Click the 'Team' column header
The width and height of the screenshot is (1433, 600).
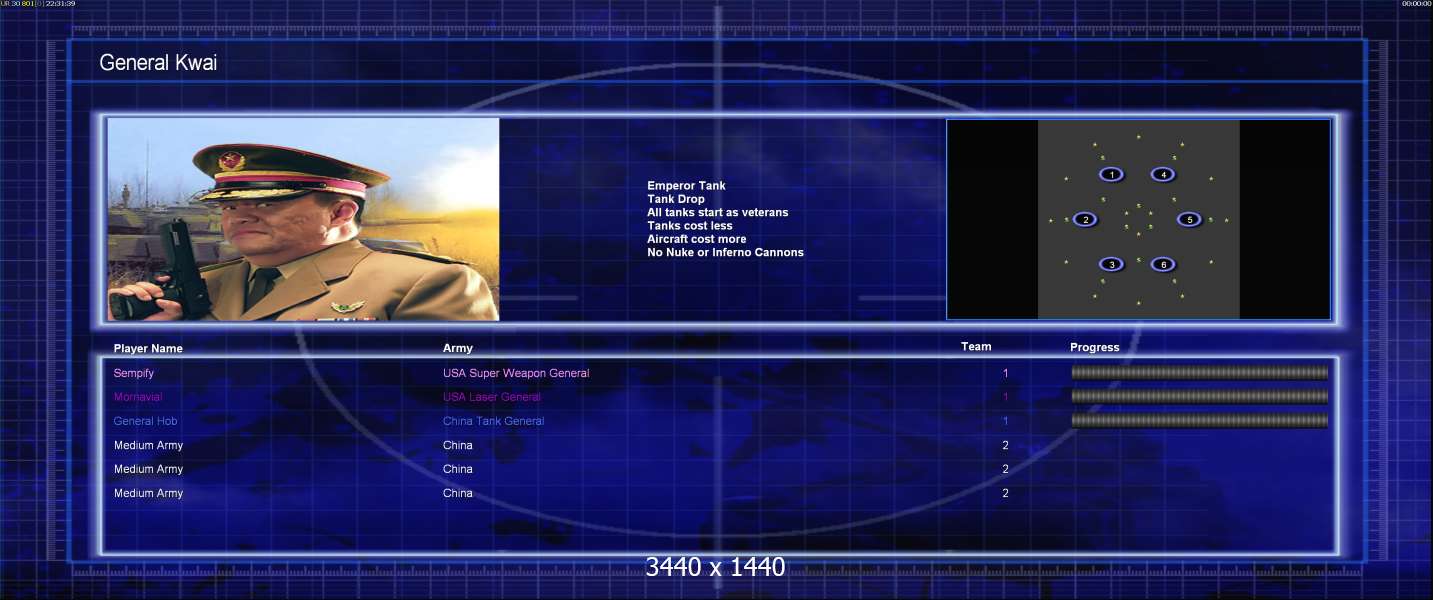pos(976,347)
